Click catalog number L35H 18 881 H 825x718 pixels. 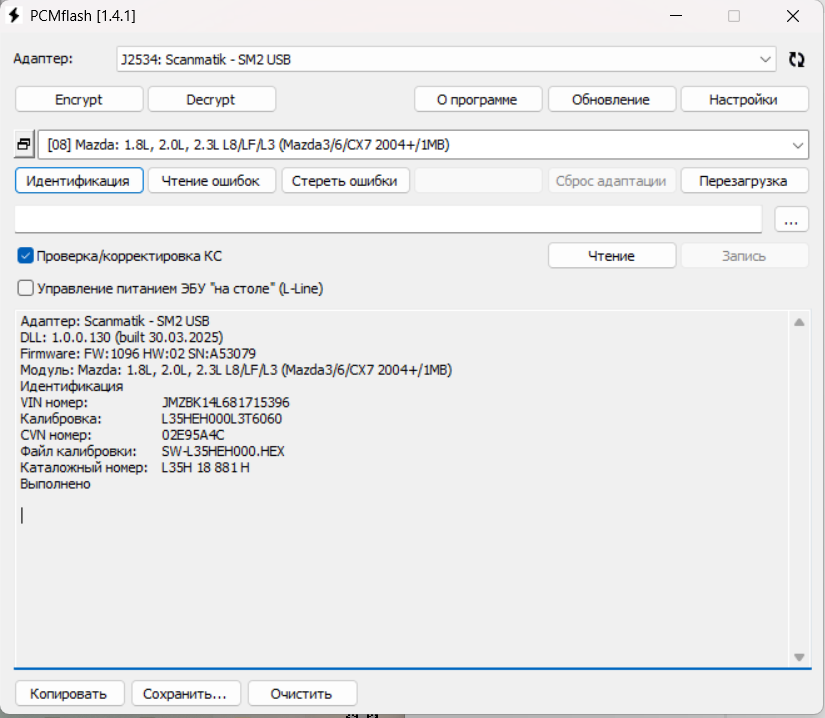205,468
